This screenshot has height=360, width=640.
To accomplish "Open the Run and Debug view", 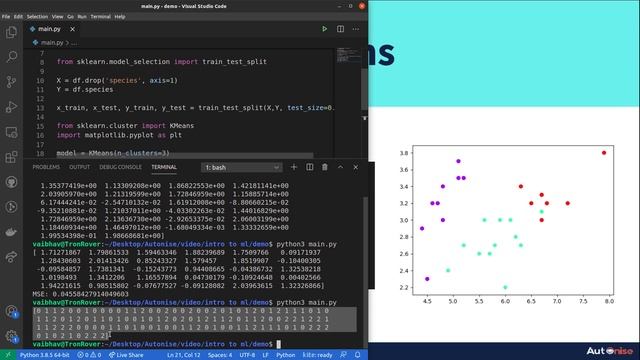I will (x=11, y=107).
